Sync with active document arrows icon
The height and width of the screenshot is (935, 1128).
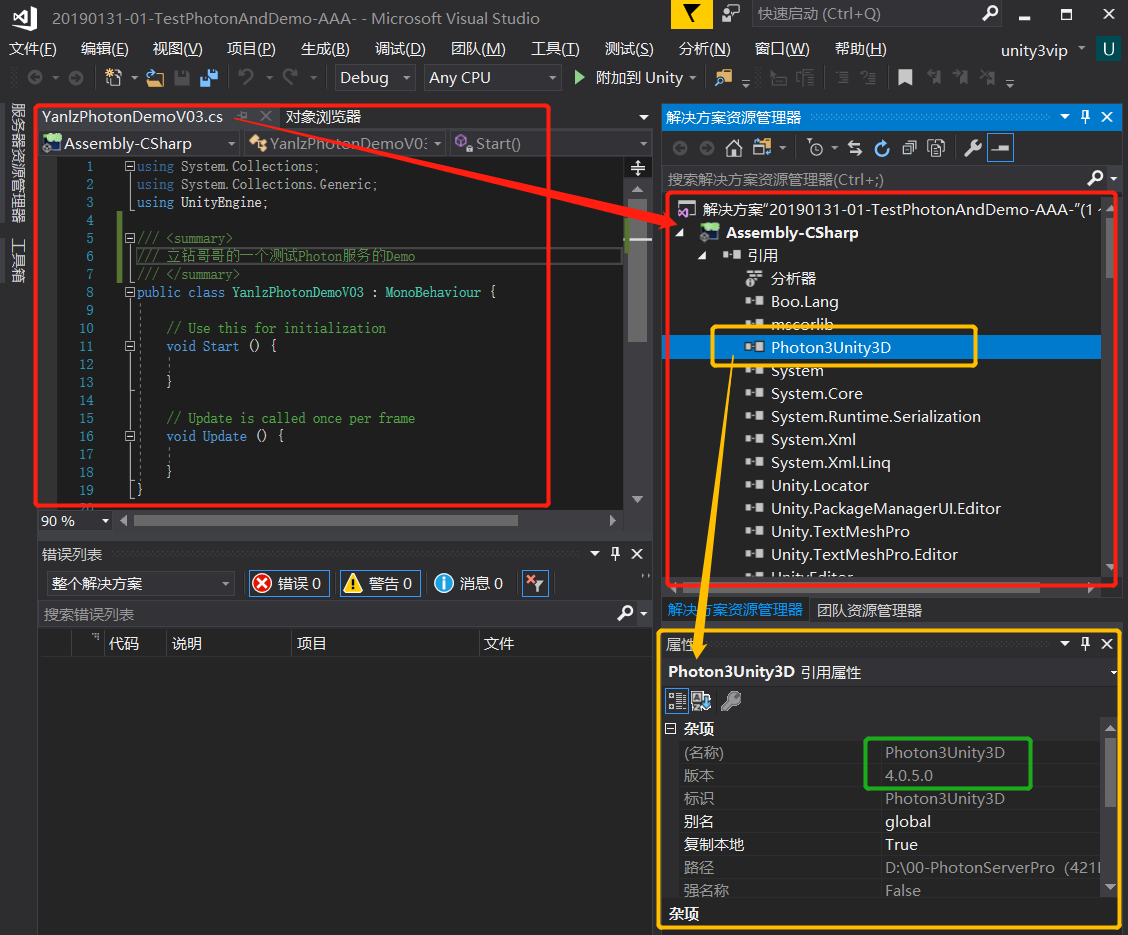click(x=855, y=148)
